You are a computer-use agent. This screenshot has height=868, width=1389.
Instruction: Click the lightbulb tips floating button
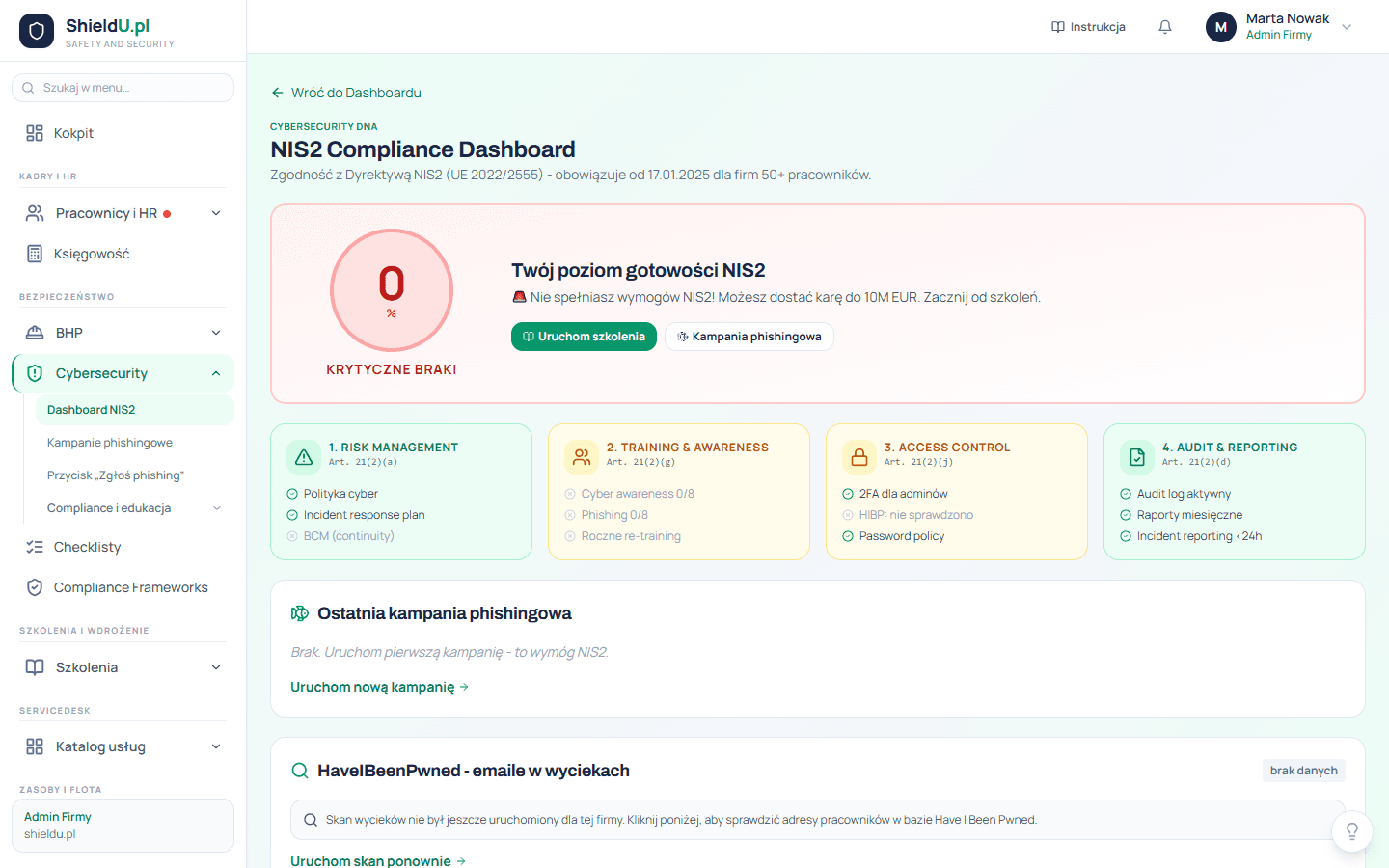[x=1352, y=831]
